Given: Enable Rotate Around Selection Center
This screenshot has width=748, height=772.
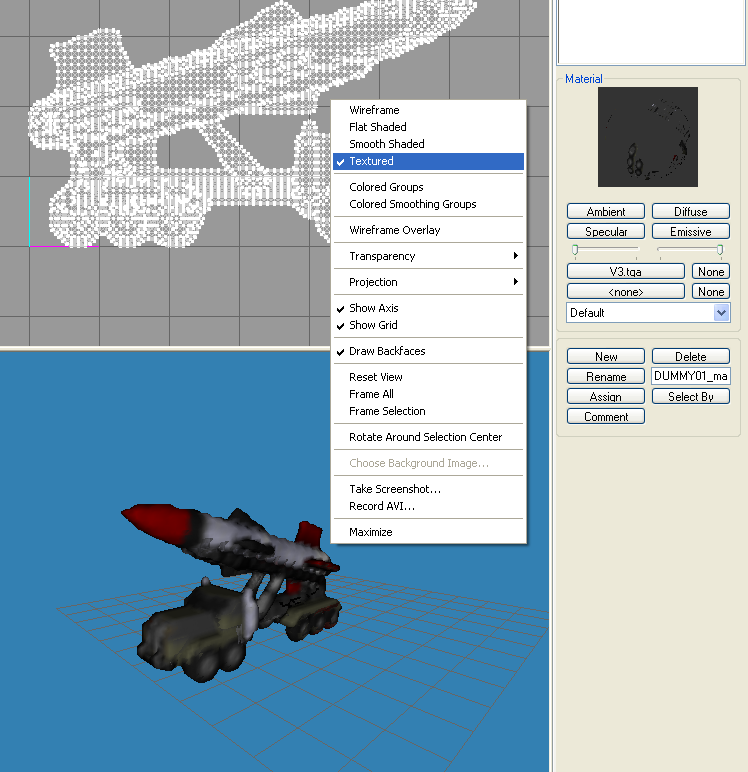Looking at the screenshot, I should coord(428,437).
